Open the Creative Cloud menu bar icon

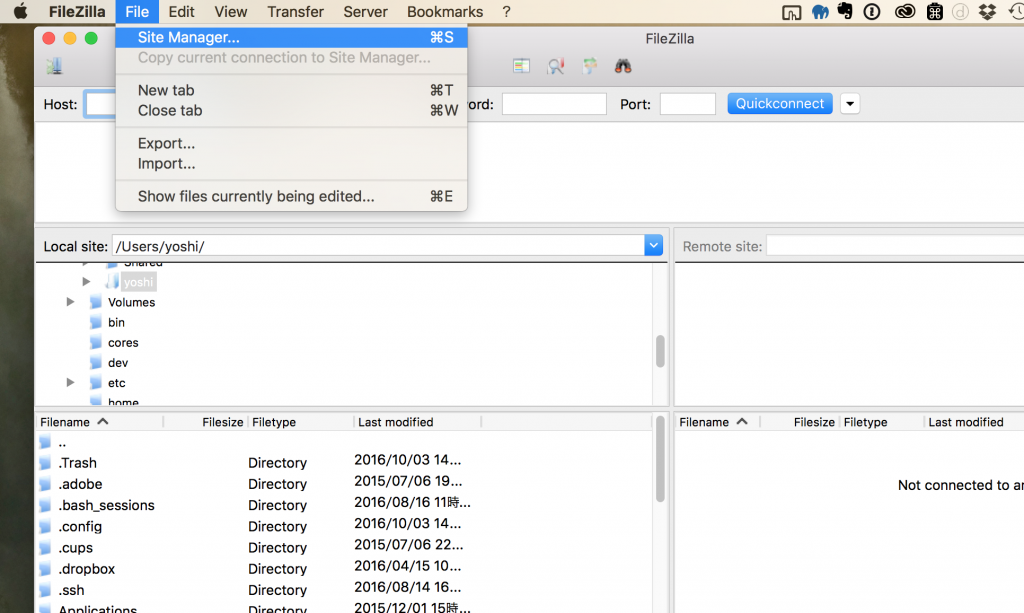tap(904, 12)
